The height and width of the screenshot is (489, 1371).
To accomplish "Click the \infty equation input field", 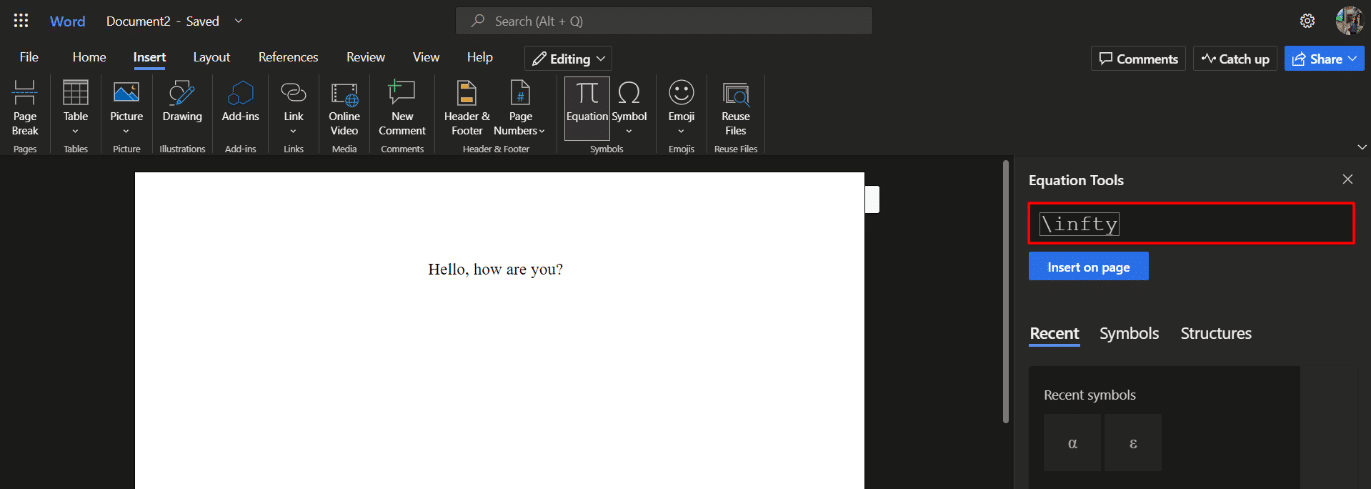I will (1191, 223).
